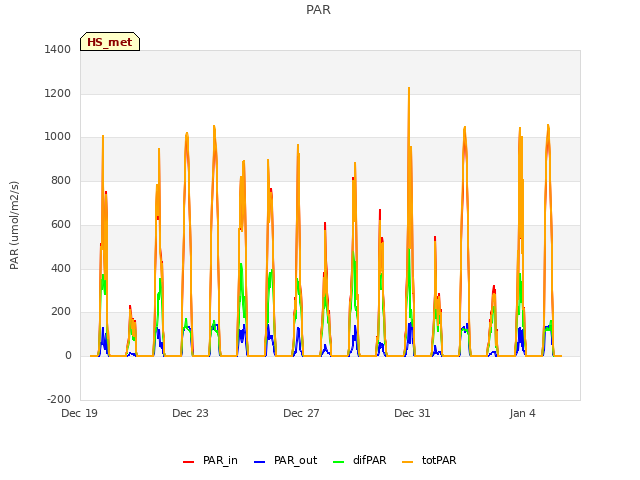Toggle the totPAR legend entry

tap(429, 460)
